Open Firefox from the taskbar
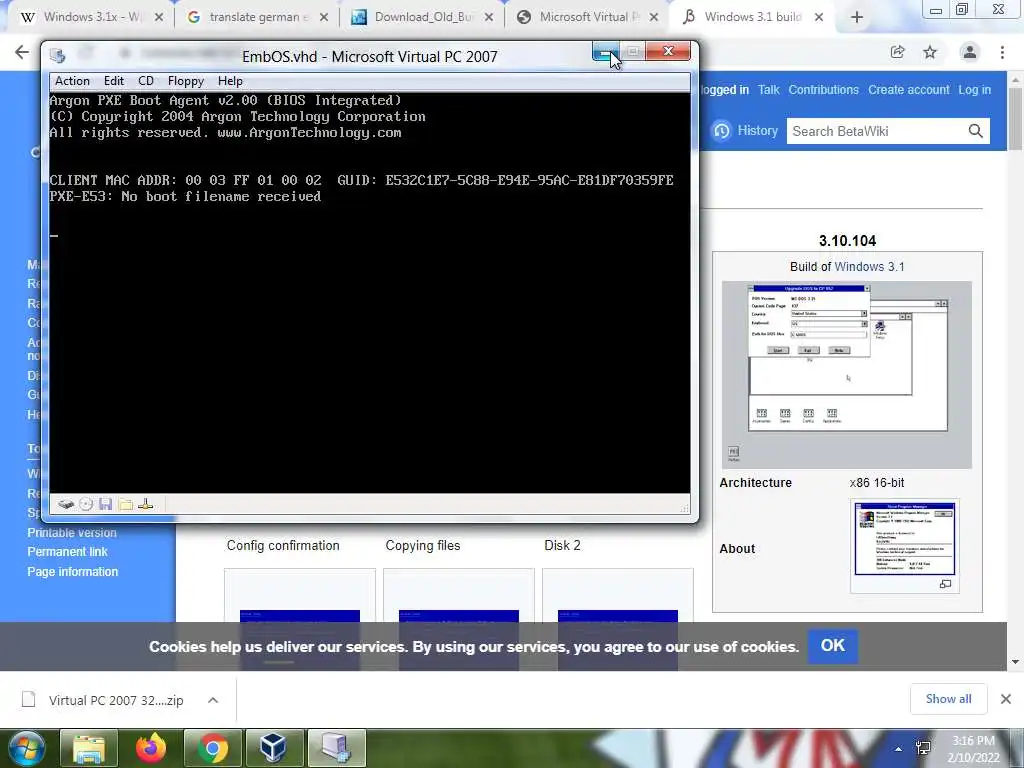This screenshot has height=768, width=1024. 151,748
